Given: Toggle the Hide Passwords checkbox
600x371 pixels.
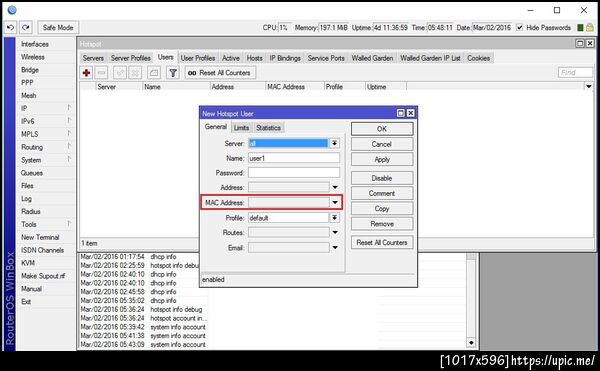Looking at the screenshot, I should pyautogui.click(x=520, y=28).
